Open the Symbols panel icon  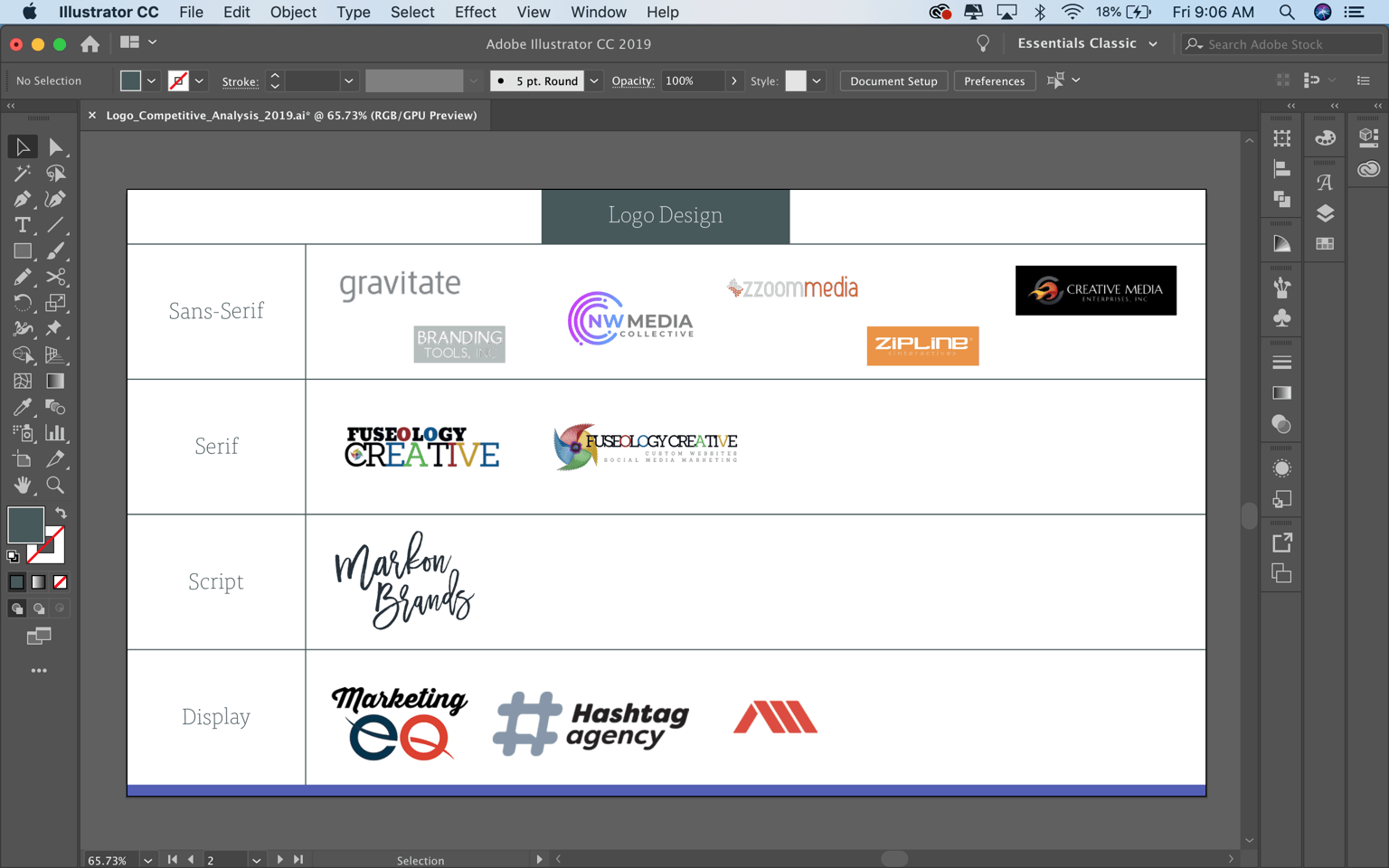1281,318
